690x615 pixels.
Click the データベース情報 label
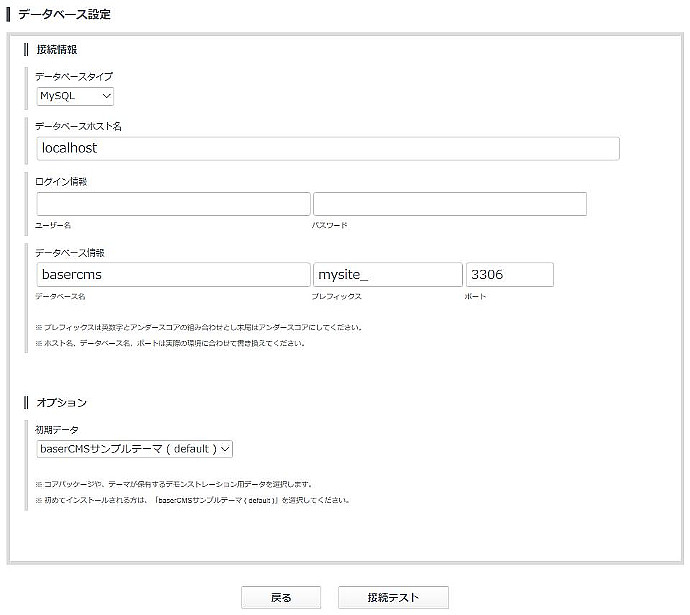(69, 253)
